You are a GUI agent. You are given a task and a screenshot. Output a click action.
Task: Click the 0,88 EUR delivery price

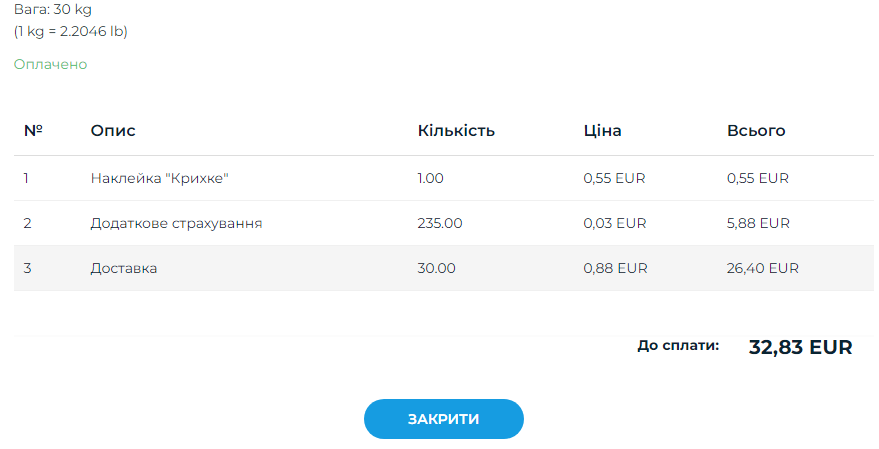(x=615, y=268)
